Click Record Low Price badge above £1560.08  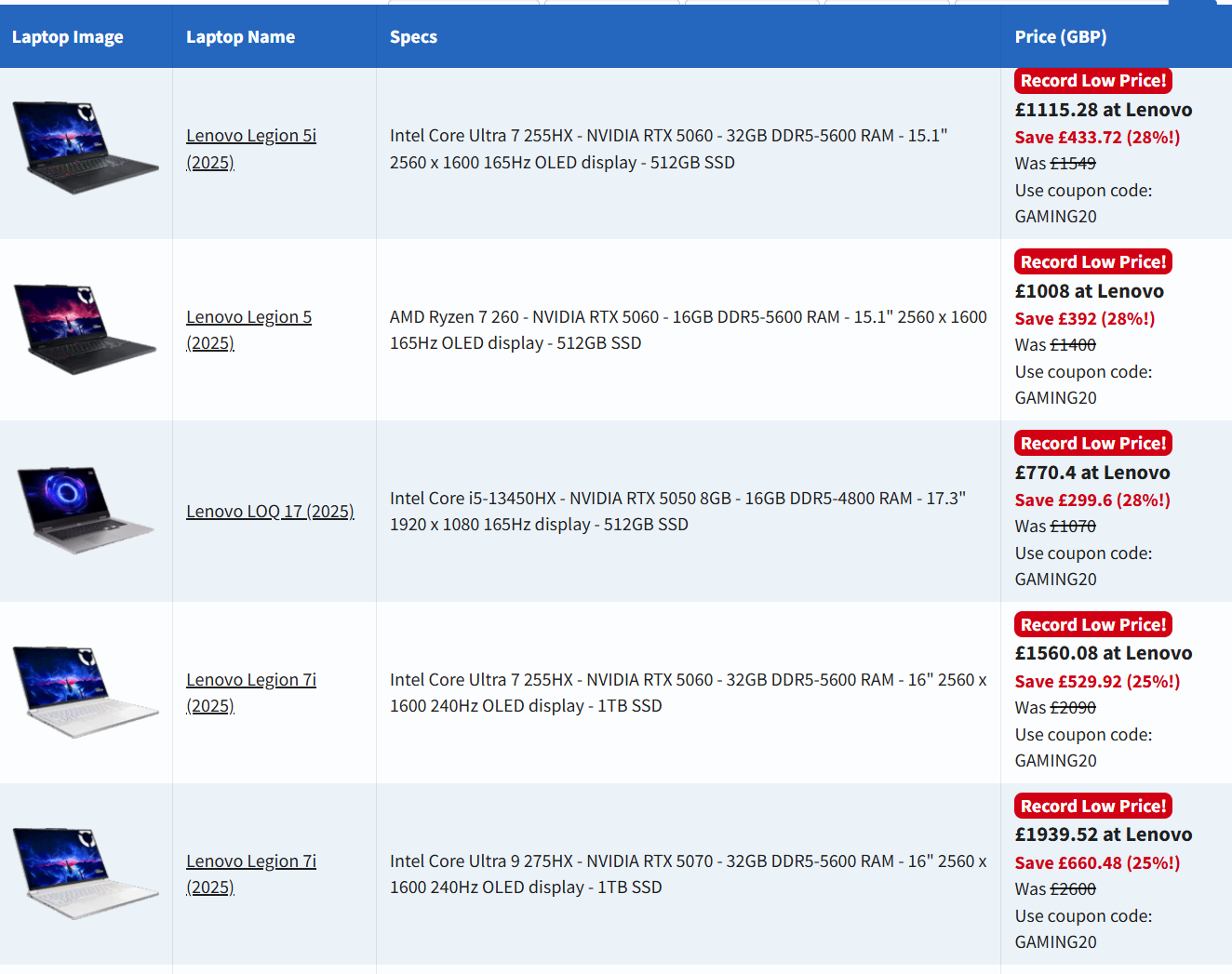click(1093, 625)
